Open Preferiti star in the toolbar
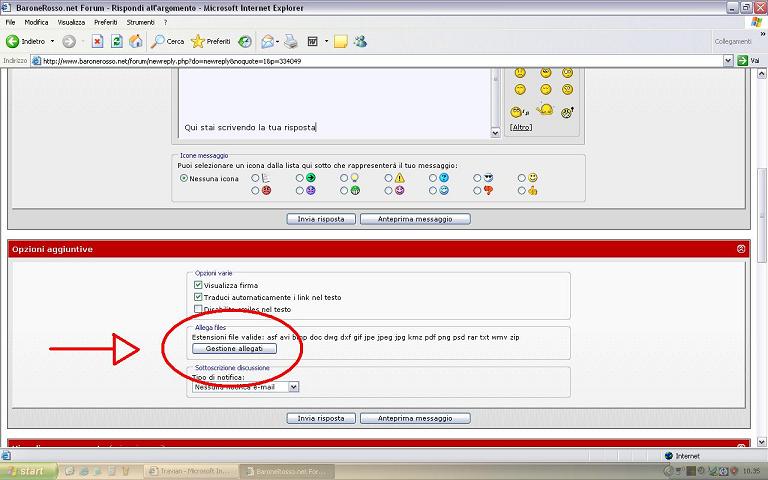Image resolution: width=768 pixels, height=480 pixels. 198,42
